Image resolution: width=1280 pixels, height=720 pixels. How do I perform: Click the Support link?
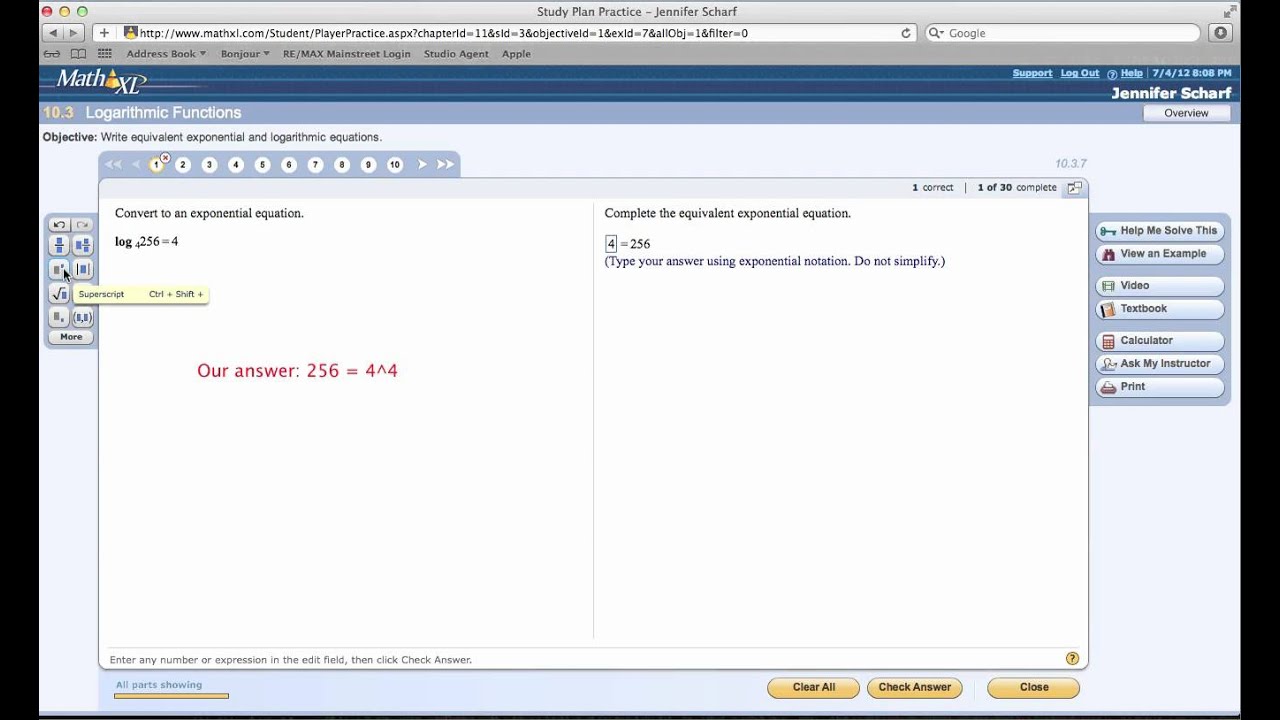coord(1032,73)
